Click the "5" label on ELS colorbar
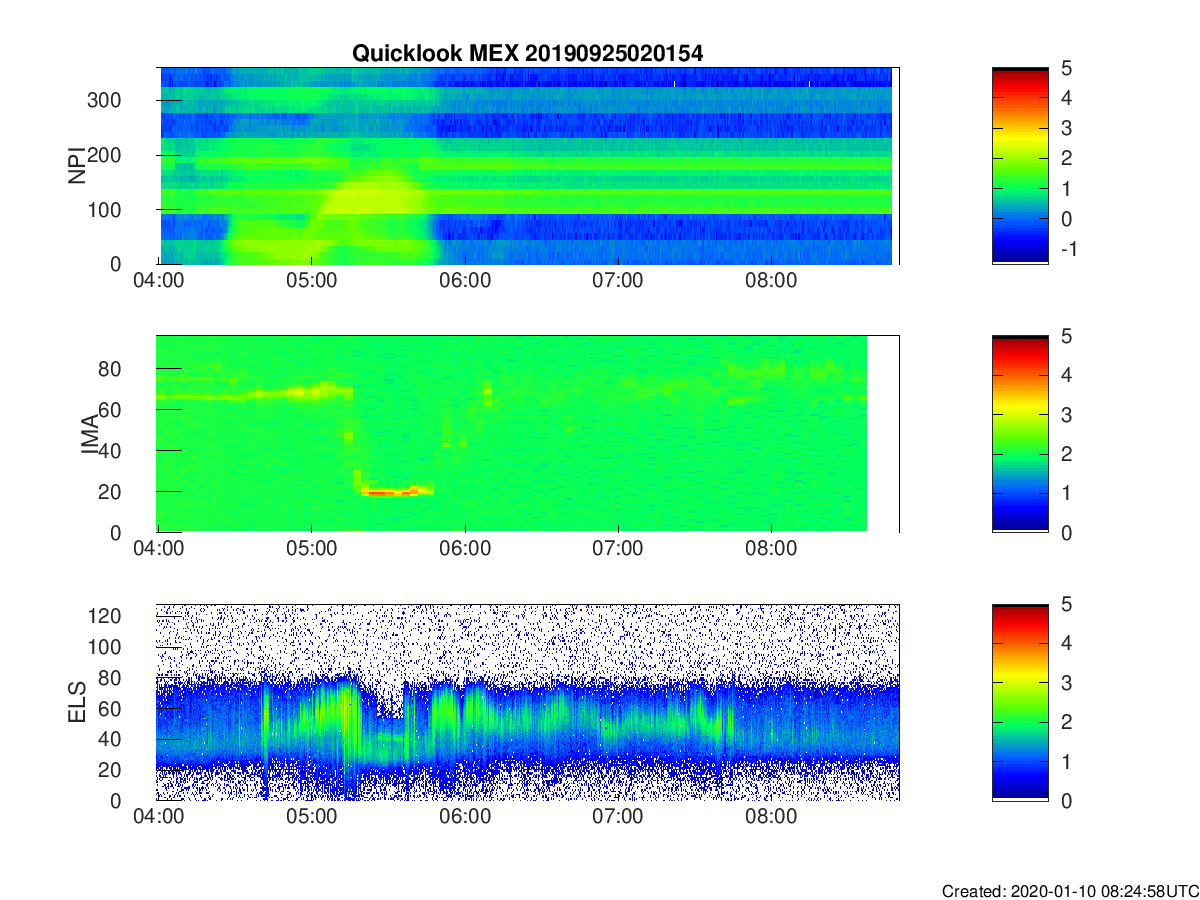 click(1066, 605)
